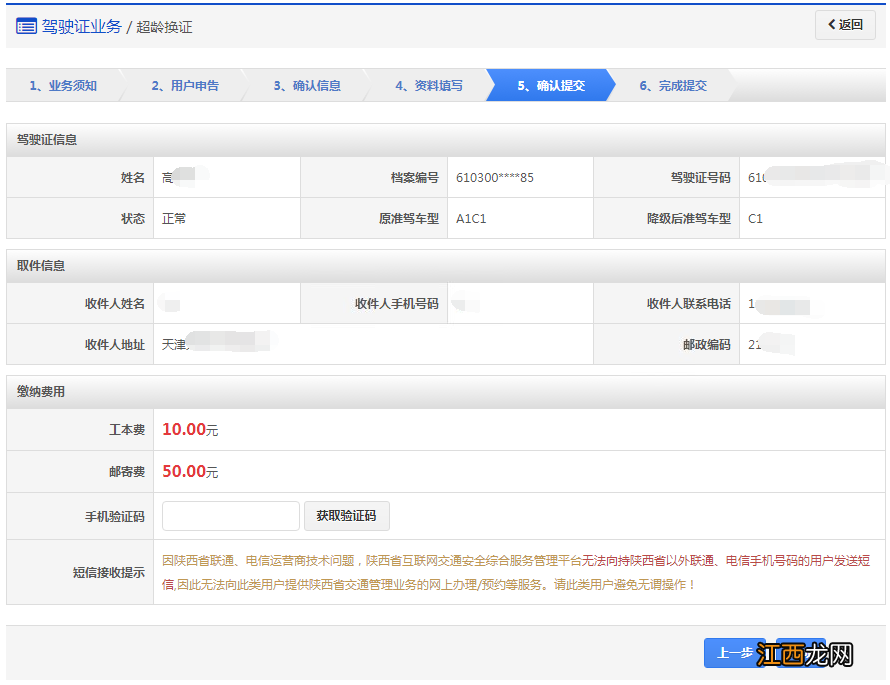Click the 江西龙网 watermark logo

tap(805, 655)
